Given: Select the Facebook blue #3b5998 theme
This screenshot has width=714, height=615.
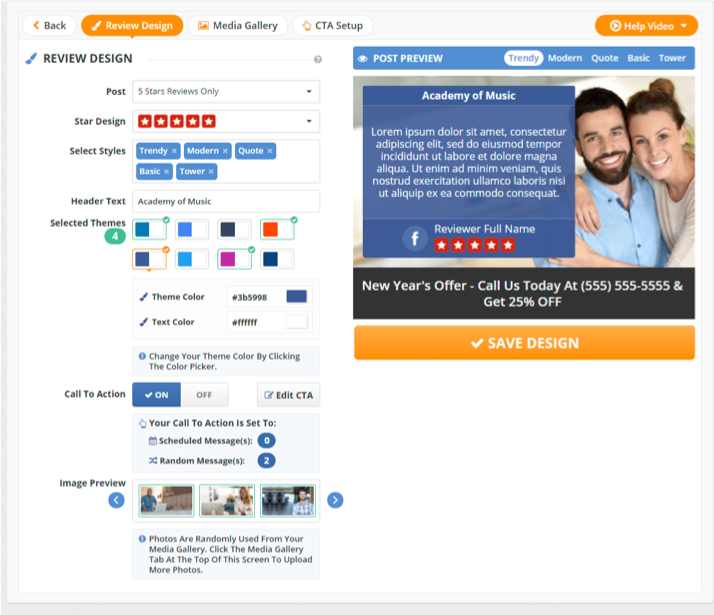Looking at the screenshot, I should pyautogui.click(x=149, y=259).
